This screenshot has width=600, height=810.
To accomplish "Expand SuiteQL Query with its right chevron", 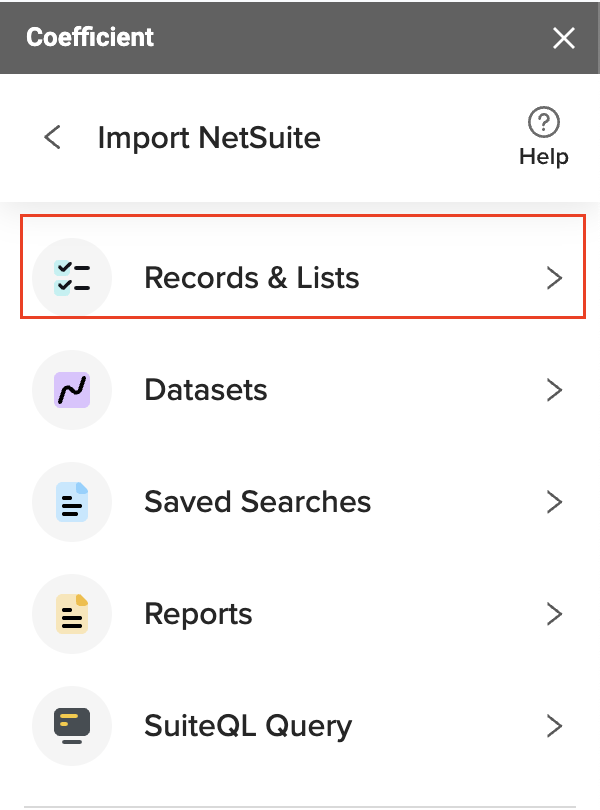I will click(555, 726).
